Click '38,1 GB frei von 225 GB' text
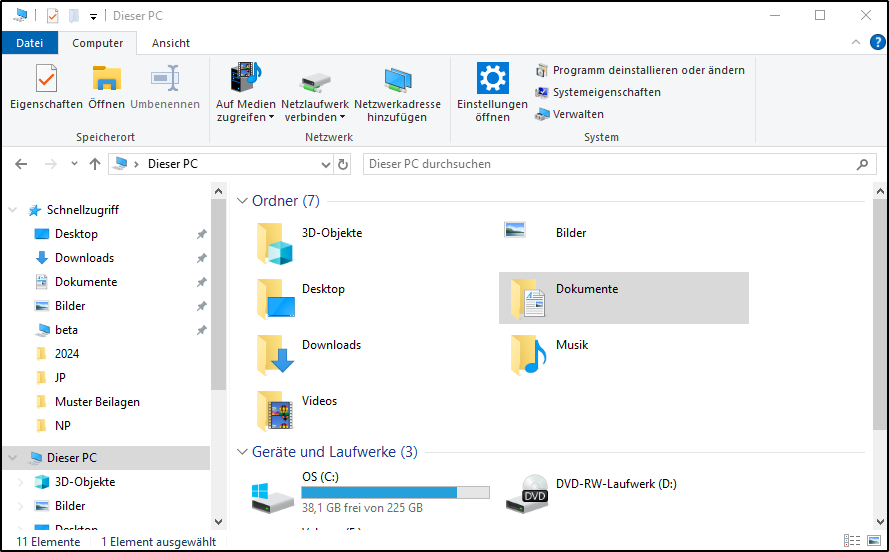Screen dimensions: 889x552 click(x=362, y=508)
